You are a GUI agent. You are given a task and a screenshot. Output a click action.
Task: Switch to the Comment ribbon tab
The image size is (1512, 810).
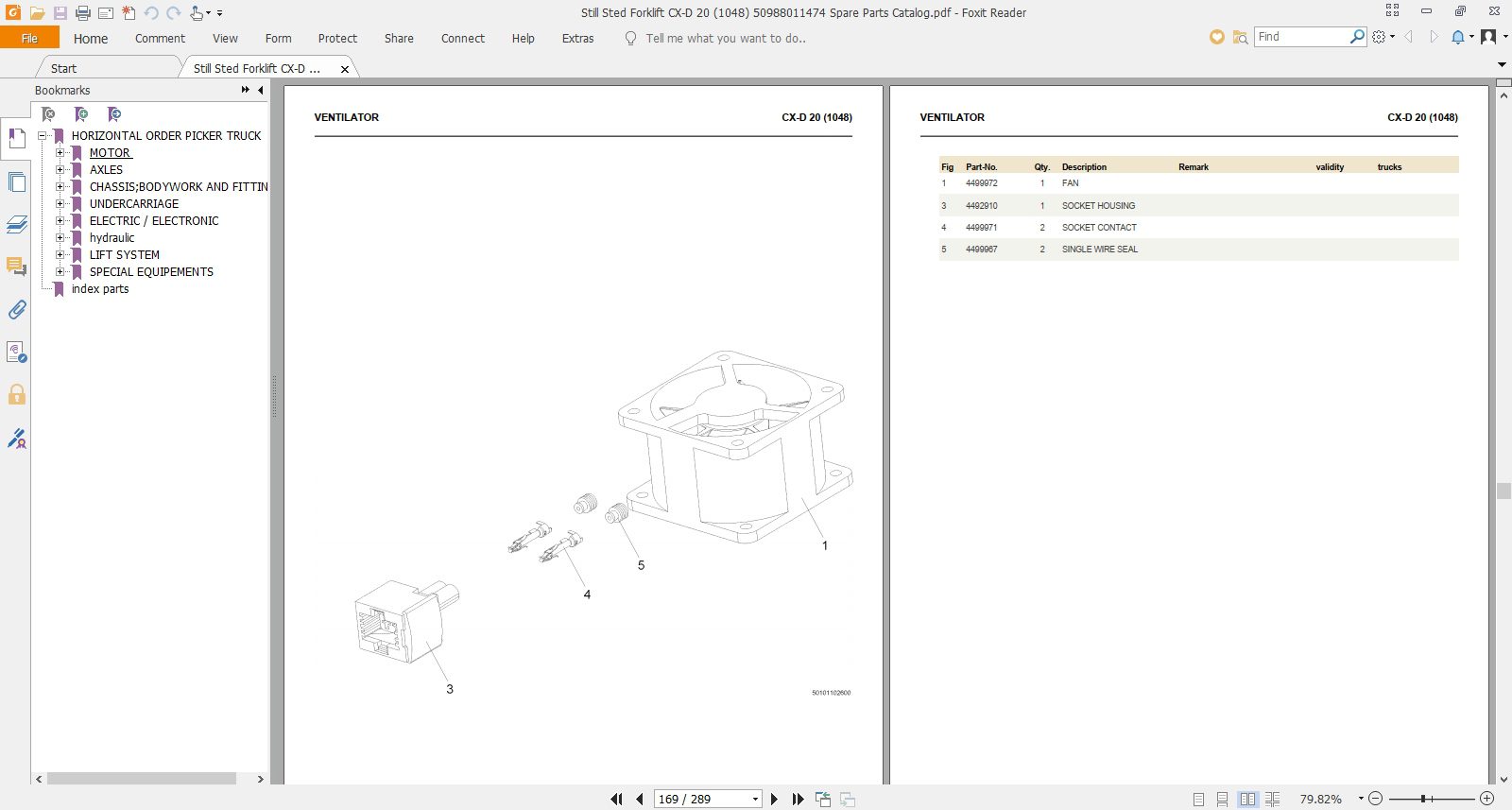[160, 39]
